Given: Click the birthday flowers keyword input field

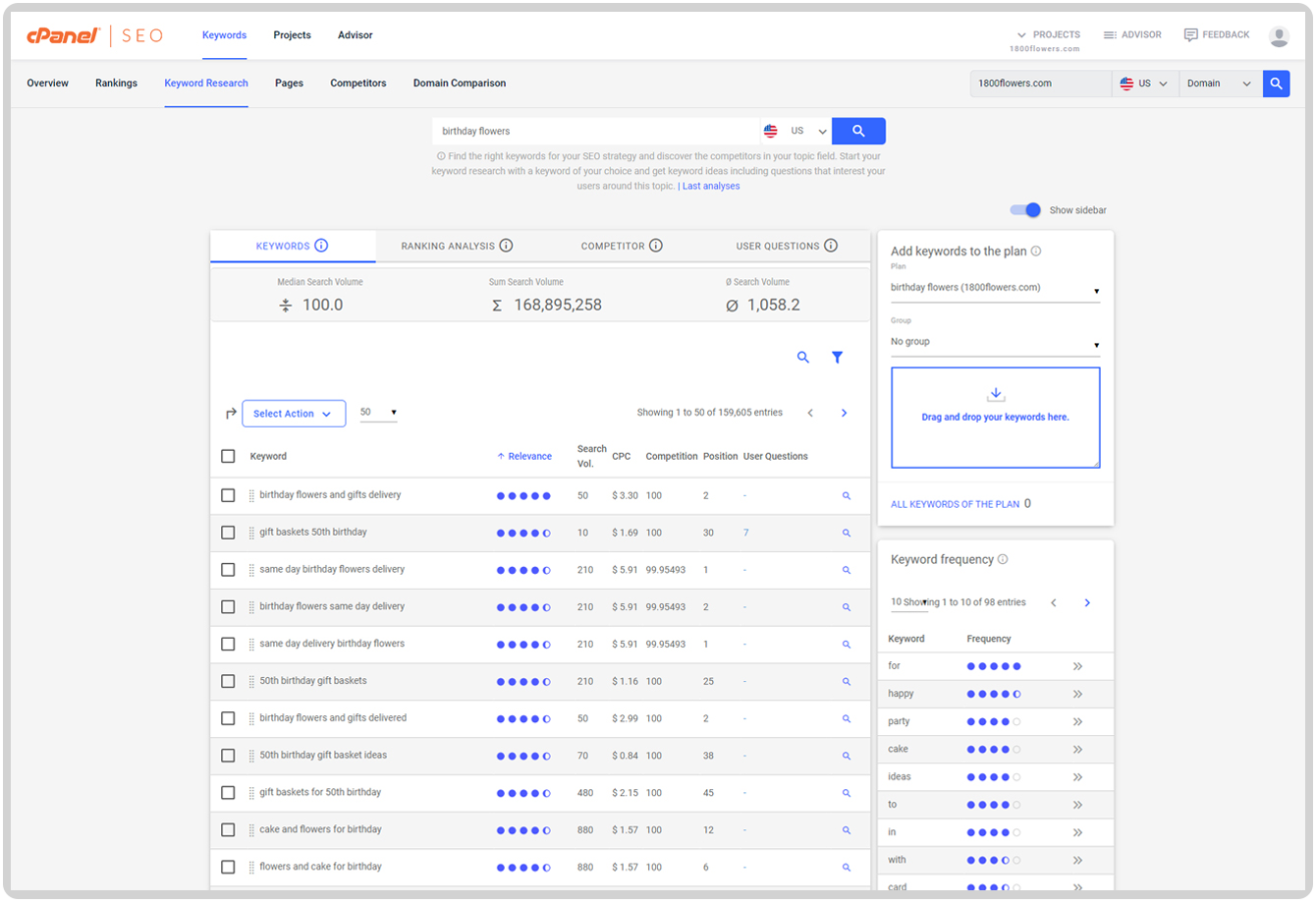Looking at the screenshot, I should click(x=595, y=131).
